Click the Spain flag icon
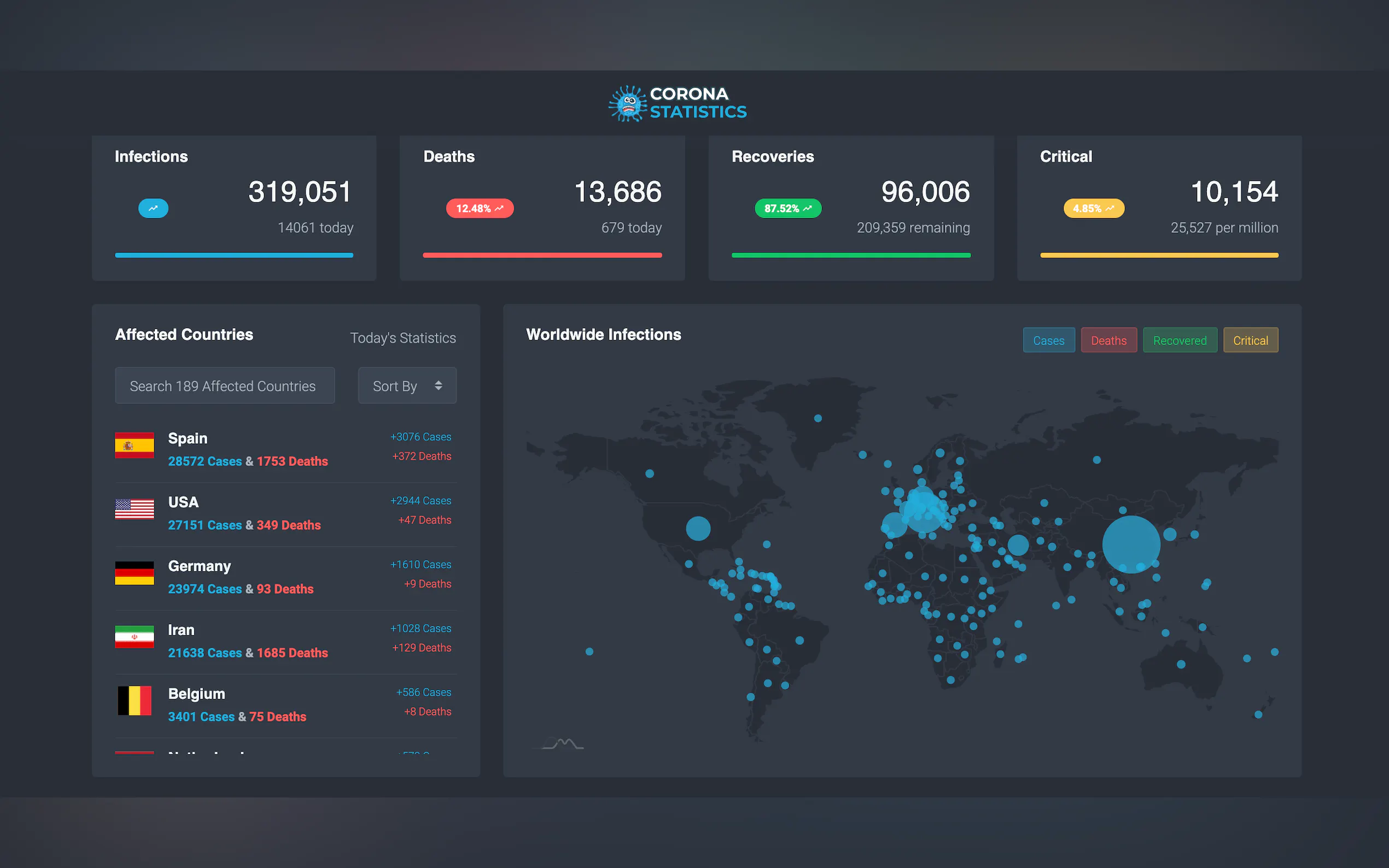The image size is (1389, 868). (135, 445)
